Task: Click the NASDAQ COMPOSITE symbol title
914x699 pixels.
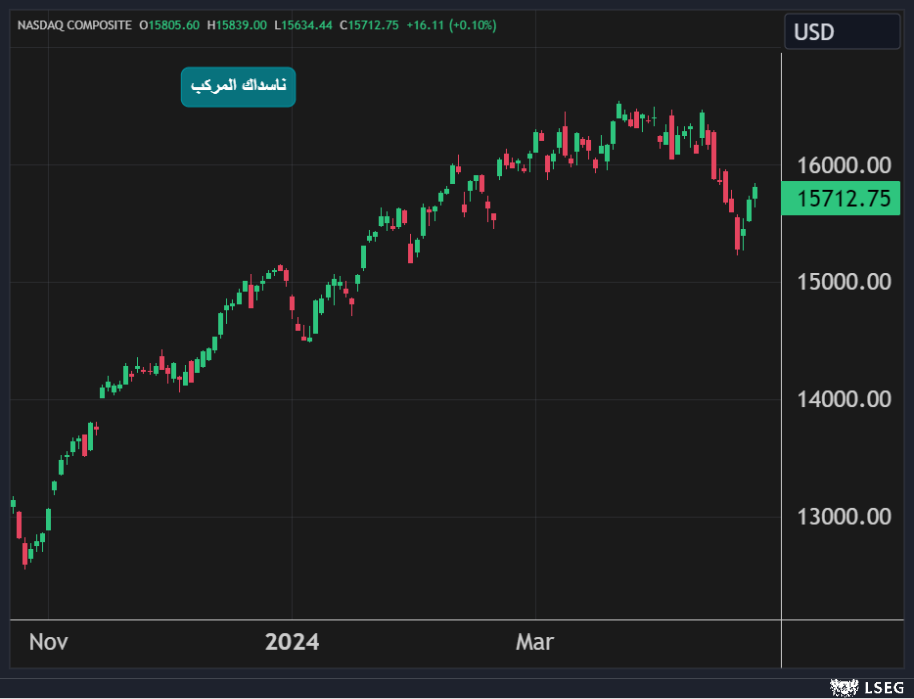Action: pyautogui.click(x=74, y=24)
